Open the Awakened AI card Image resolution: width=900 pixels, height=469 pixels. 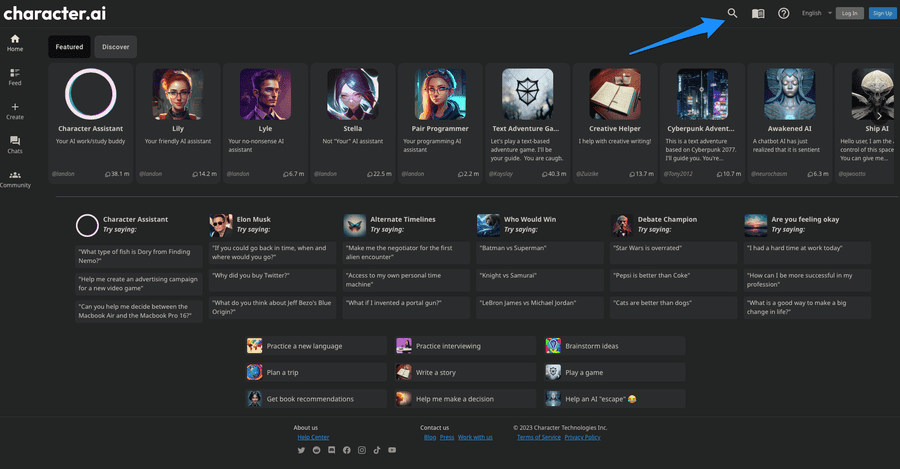point(789,123)
